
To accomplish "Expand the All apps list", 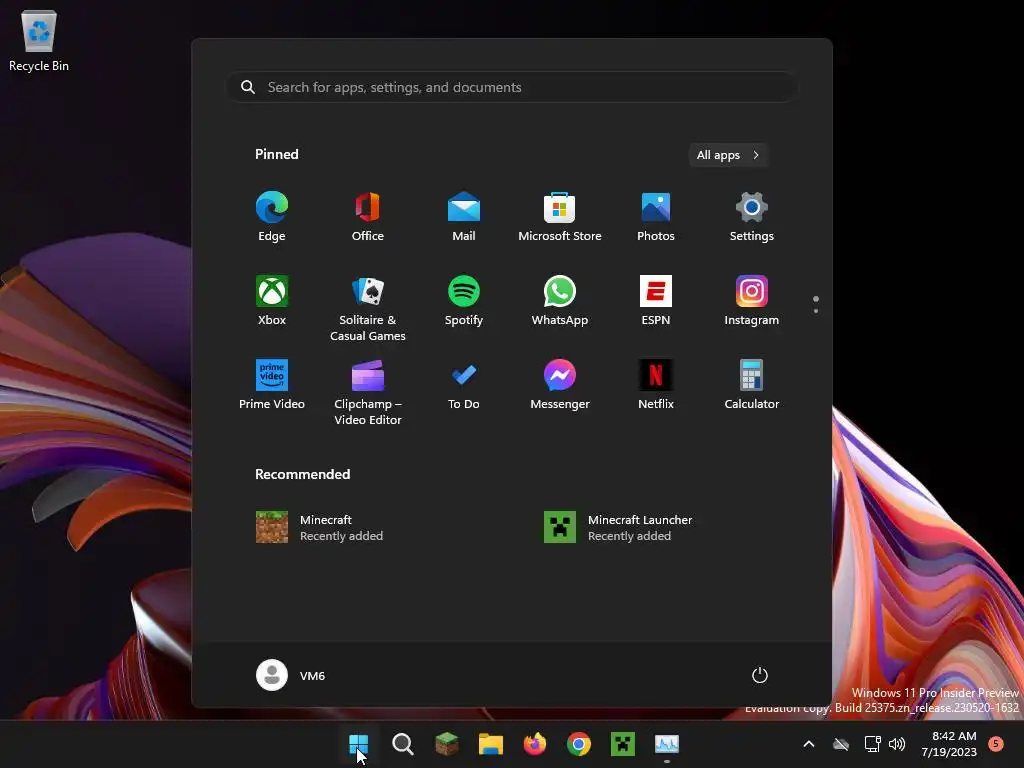I will click(728, 155).
